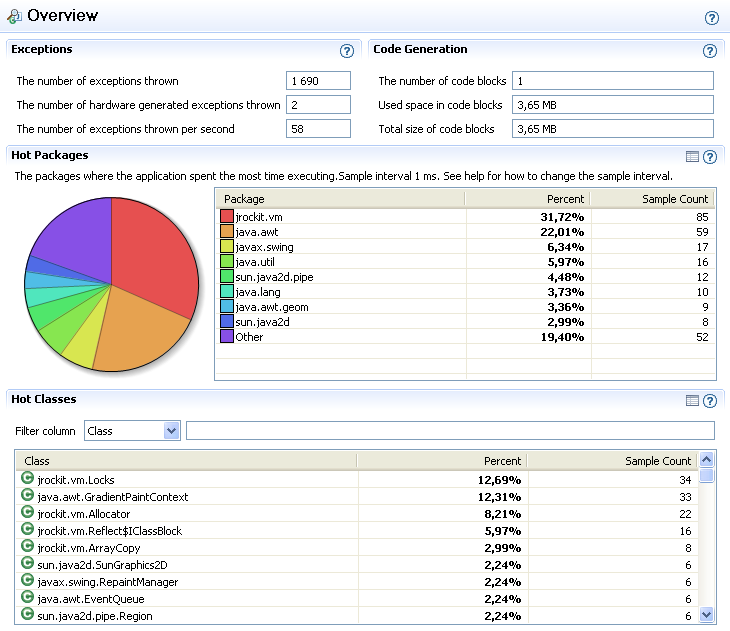Click the sun.java2d.pipe color swatch

tap(227, 276)
